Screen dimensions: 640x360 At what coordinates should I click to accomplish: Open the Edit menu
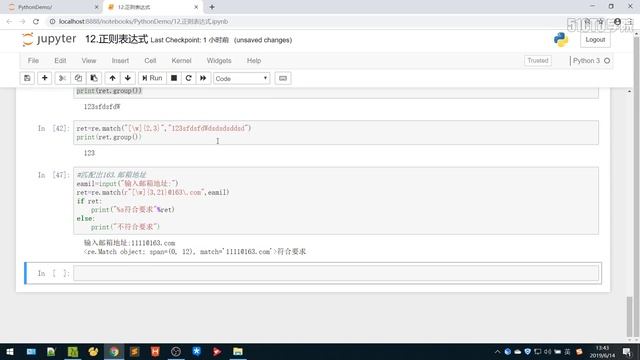click(60, 60)
